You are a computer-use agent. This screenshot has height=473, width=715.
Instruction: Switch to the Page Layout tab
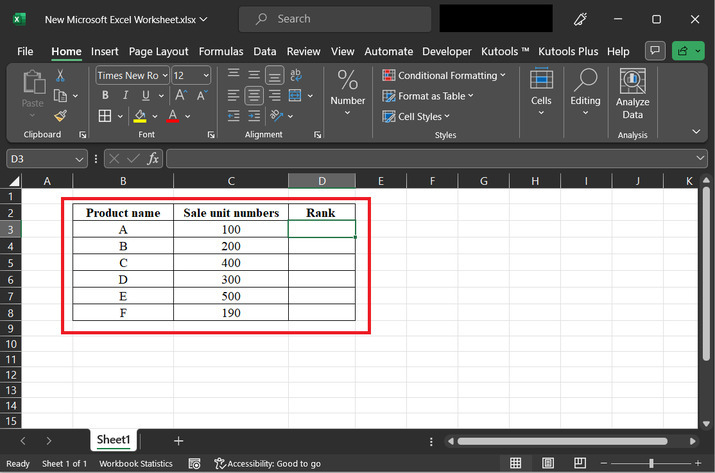pyautogui.click(x=158, y=51)
